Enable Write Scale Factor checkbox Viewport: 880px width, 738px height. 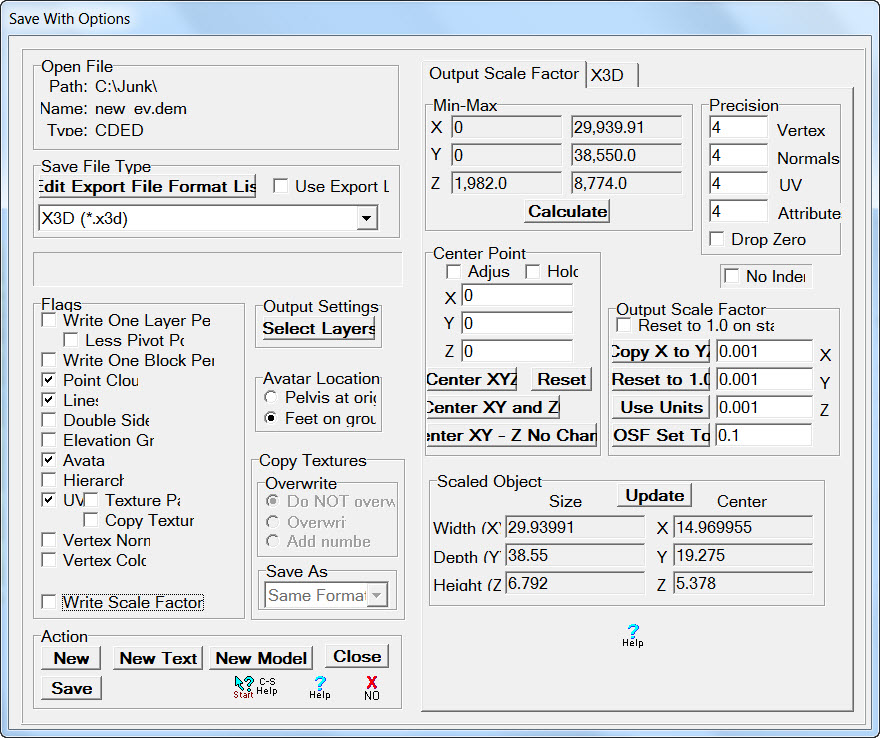[49, 602]
